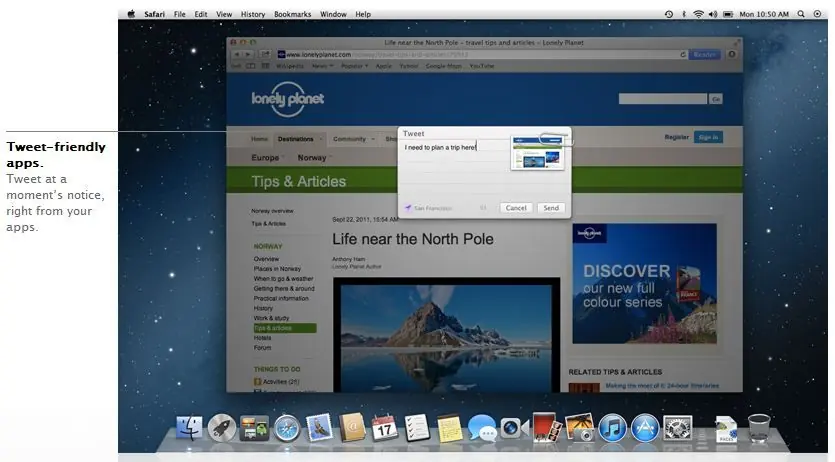Click the Register link
835x462 pixels.
click(x=676, y=137)
